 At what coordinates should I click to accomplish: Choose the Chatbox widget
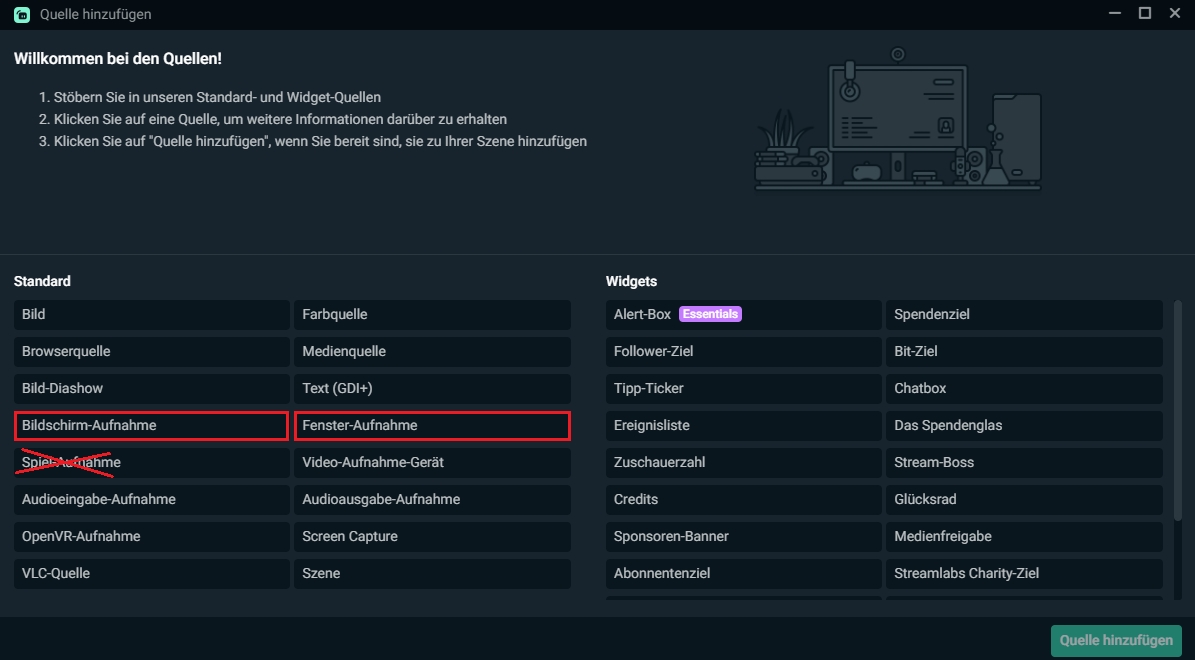click(1024, 388)
